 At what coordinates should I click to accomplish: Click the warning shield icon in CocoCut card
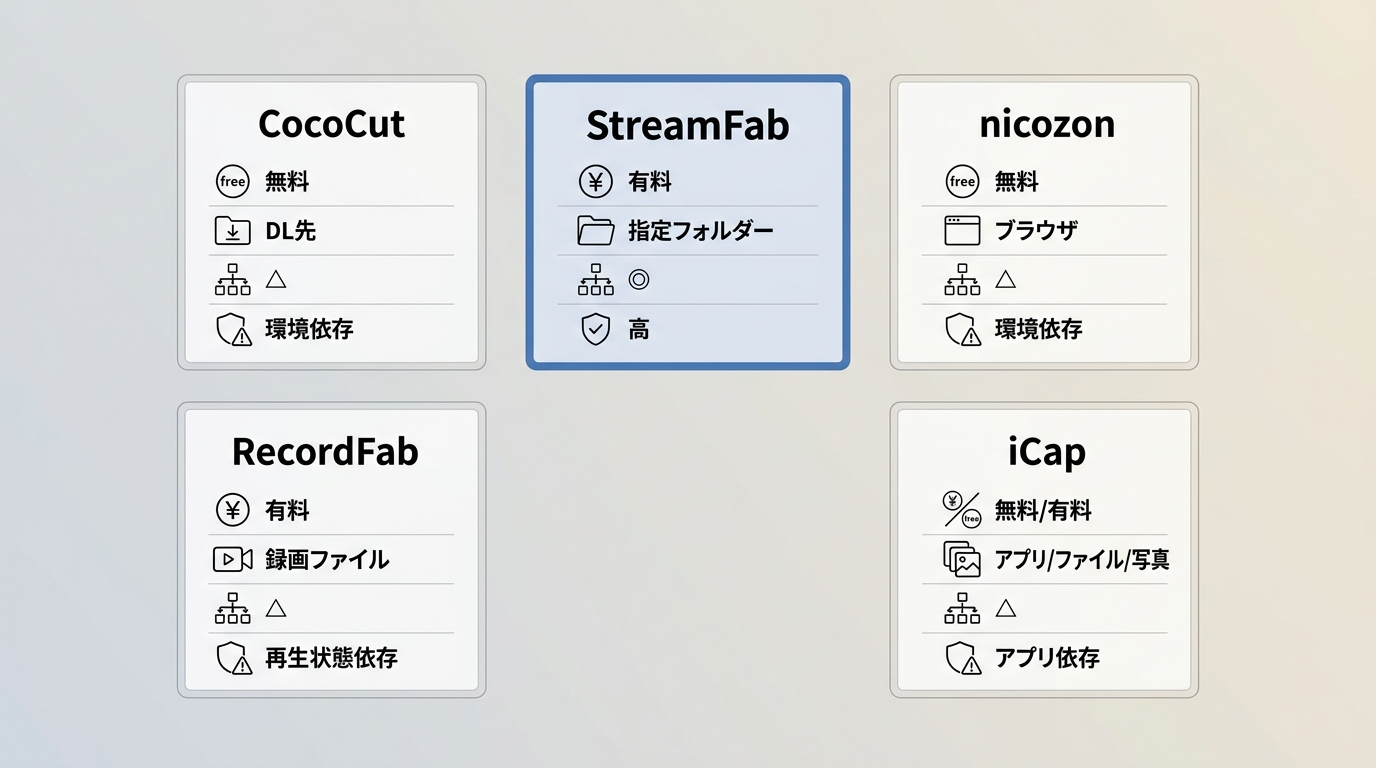point(233,329)
